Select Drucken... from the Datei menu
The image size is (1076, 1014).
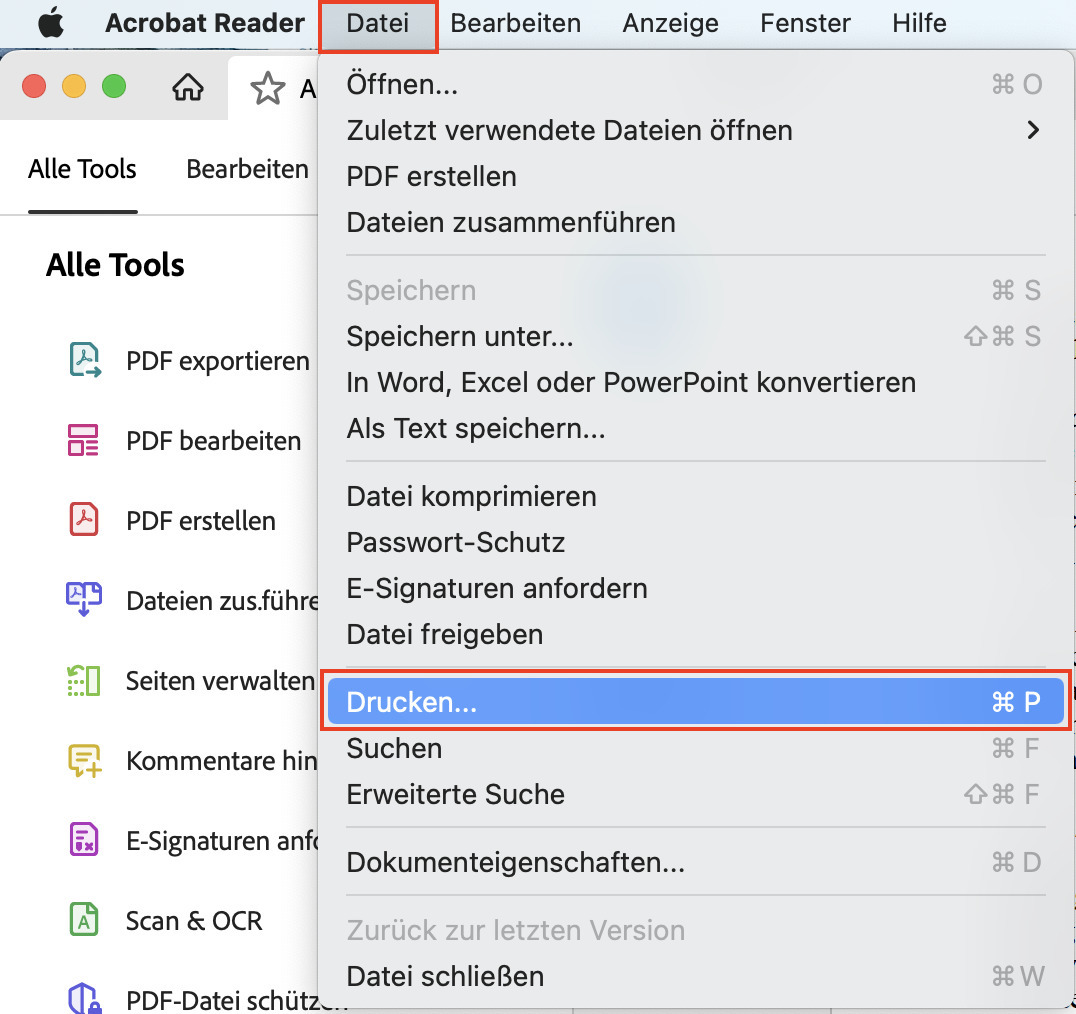coord(410,701)
